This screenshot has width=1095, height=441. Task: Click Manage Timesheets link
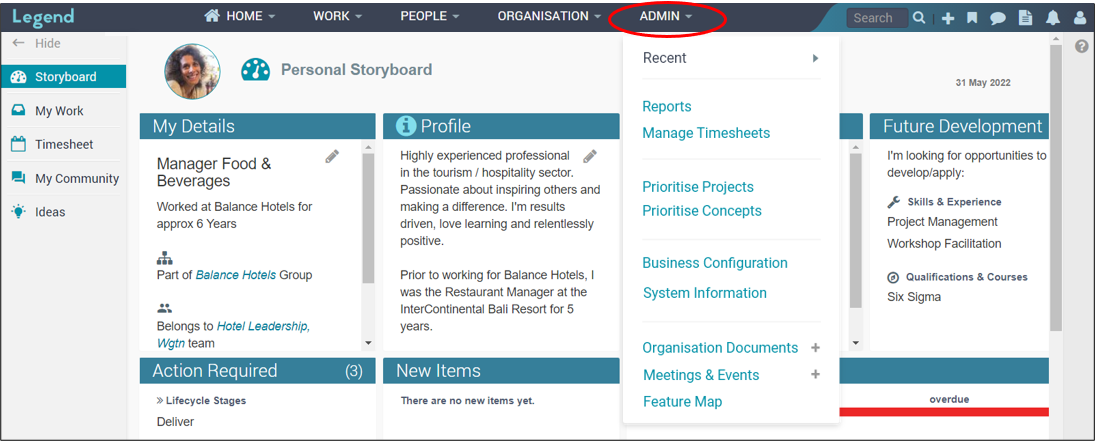pyautogui.click(x=706, y=133)
